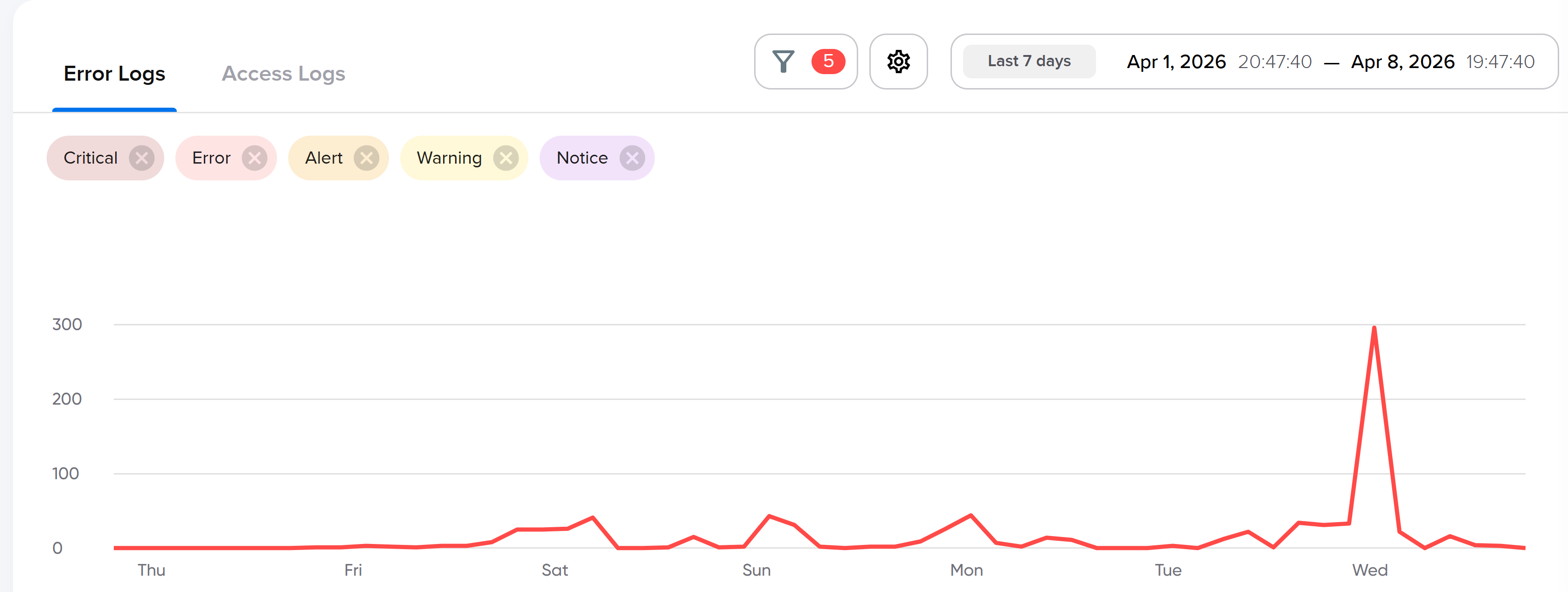Image resolution: width=1568 pixels, height=592 pixels.
Task: Open the filter funnel icon
Action: 783,62
